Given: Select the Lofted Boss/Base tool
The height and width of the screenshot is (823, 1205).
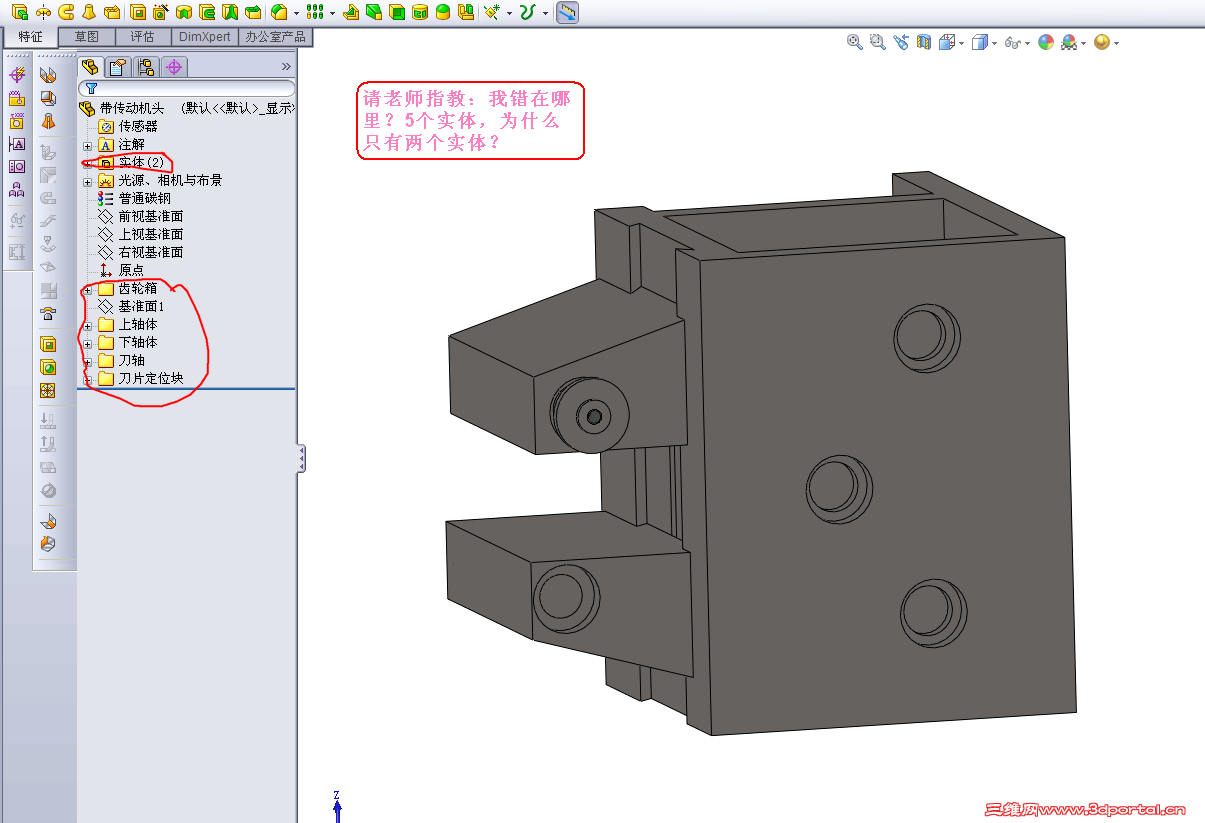Looking at the screenshot, I should point(89,12).
